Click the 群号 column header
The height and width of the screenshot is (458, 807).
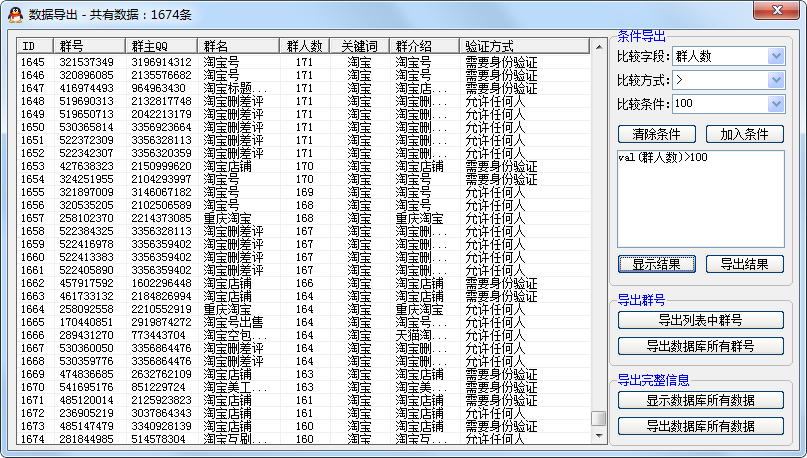[x=90, y=46]
